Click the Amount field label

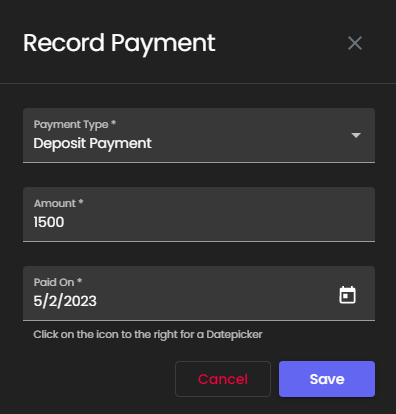point(58,203)
